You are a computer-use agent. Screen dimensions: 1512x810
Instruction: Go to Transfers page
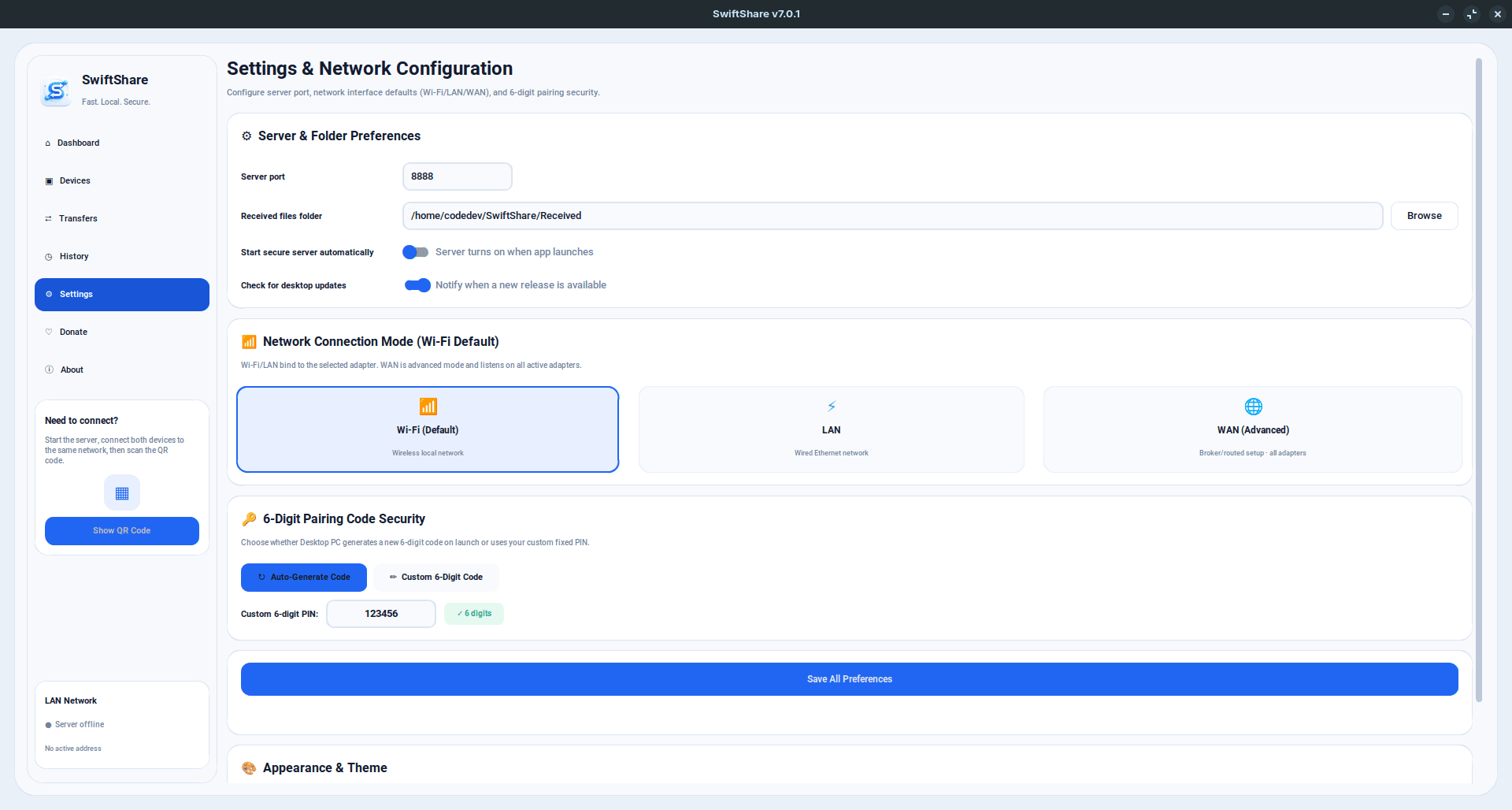pos(122,219)
